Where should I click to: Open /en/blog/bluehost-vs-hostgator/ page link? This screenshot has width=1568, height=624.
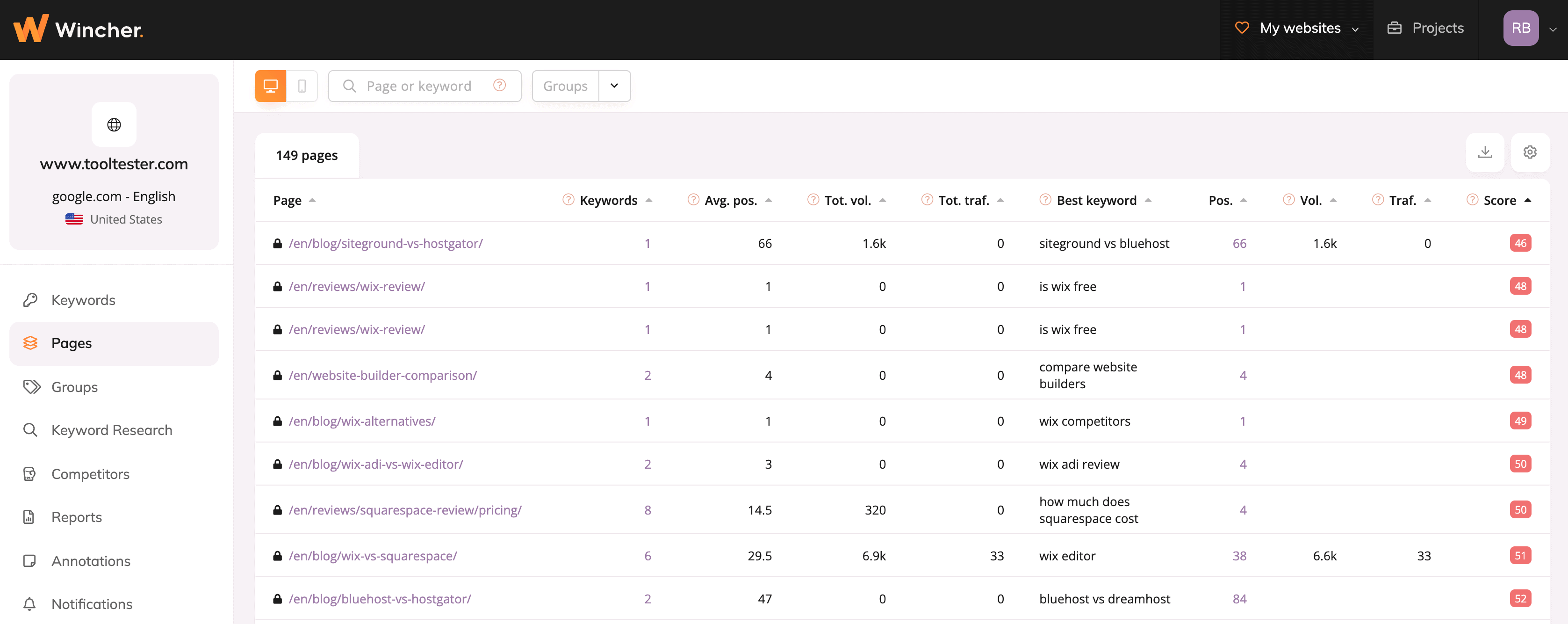(380, 599)
